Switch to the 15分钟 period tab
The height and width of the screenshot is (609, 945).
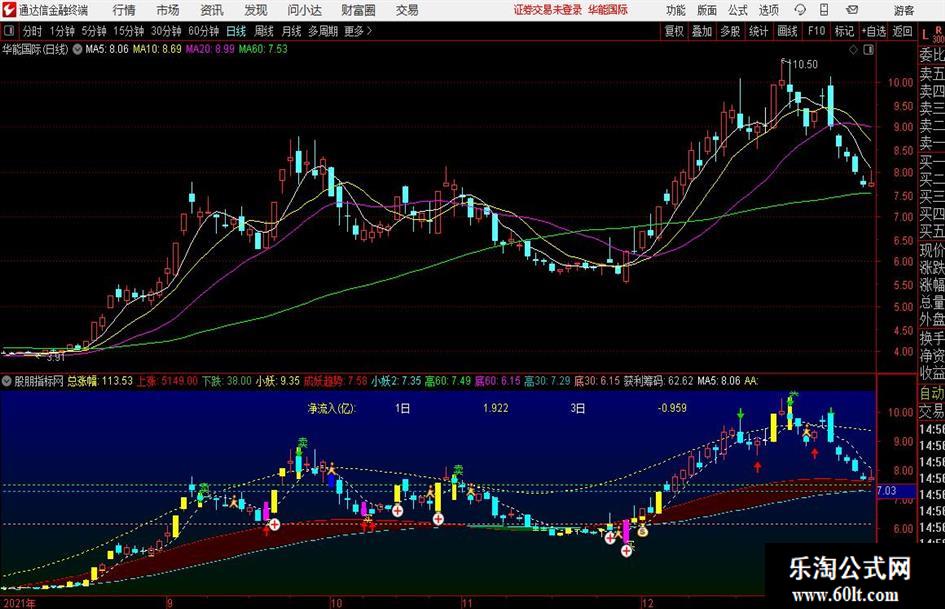click(x=129, y=31)
